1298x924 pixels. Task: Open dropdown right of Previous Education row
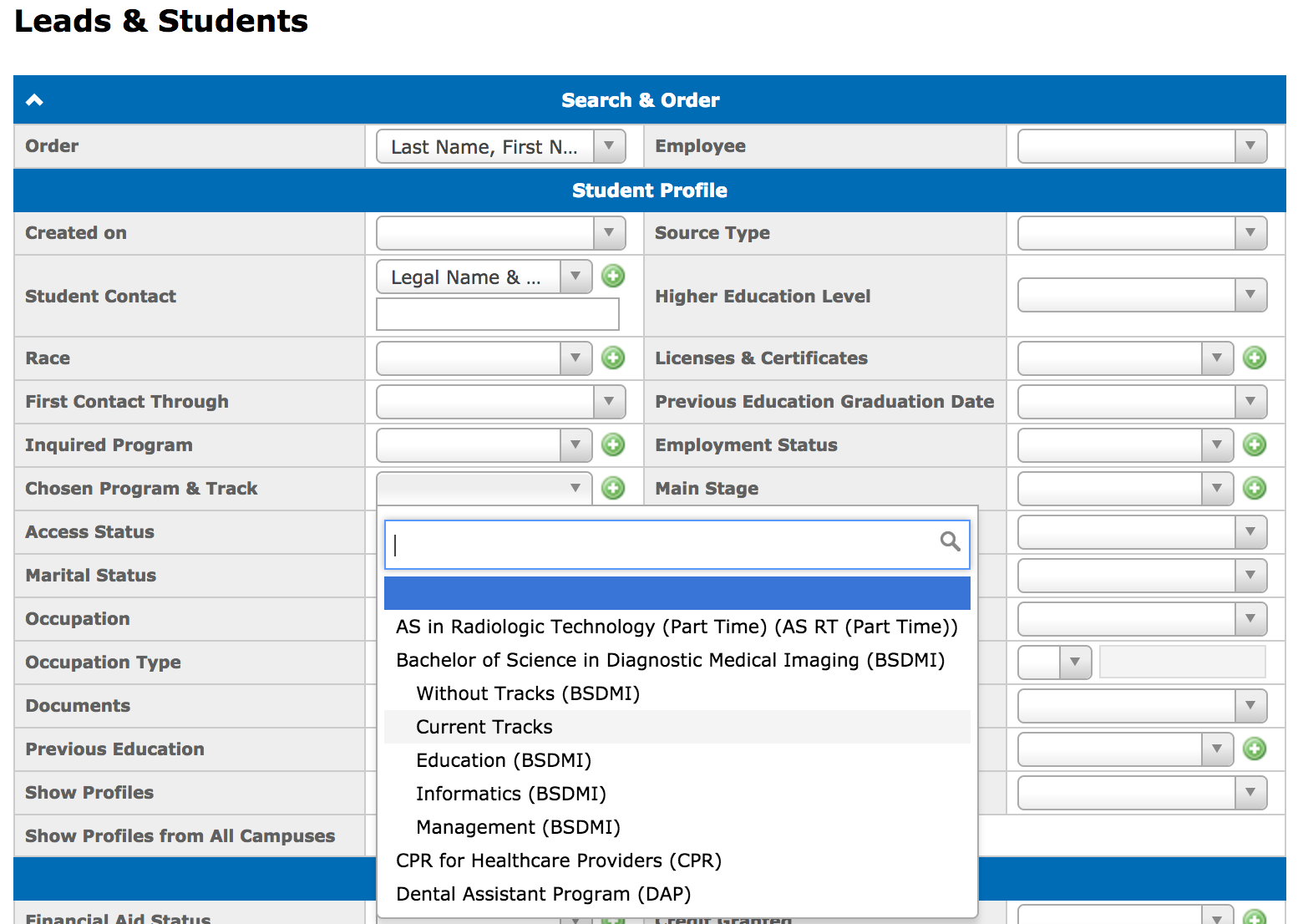pyautogui.click(x=1125, y=749)
